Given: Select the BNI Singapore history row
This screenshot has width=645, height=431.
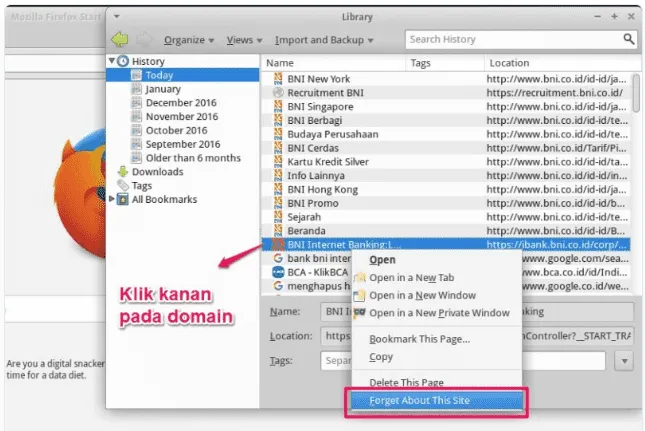Looking at the screenshot, I should [x=446, y=107].
